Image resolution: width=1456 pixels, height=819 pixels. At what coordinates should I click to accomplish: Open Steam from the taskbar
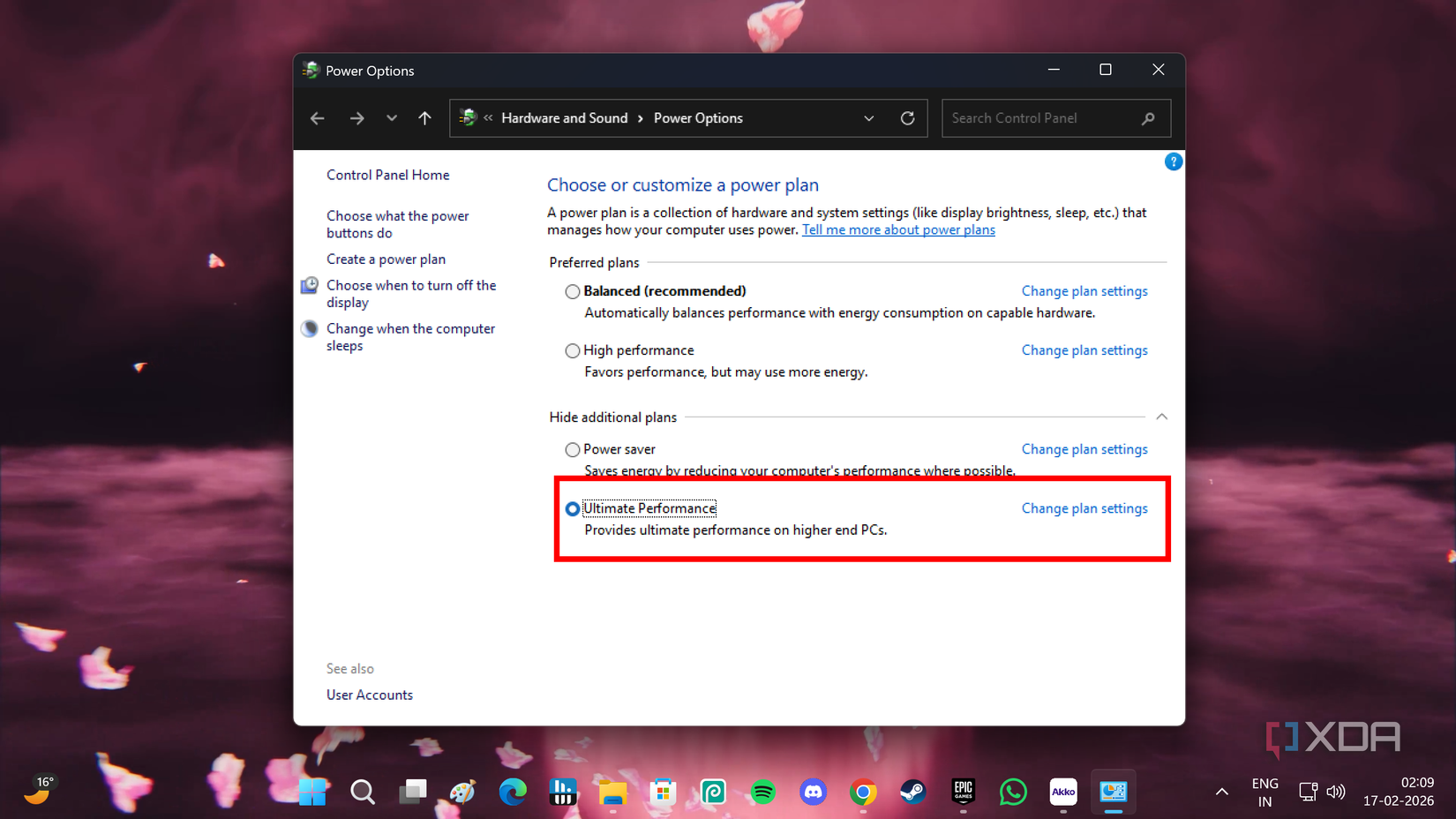[913, 793]
